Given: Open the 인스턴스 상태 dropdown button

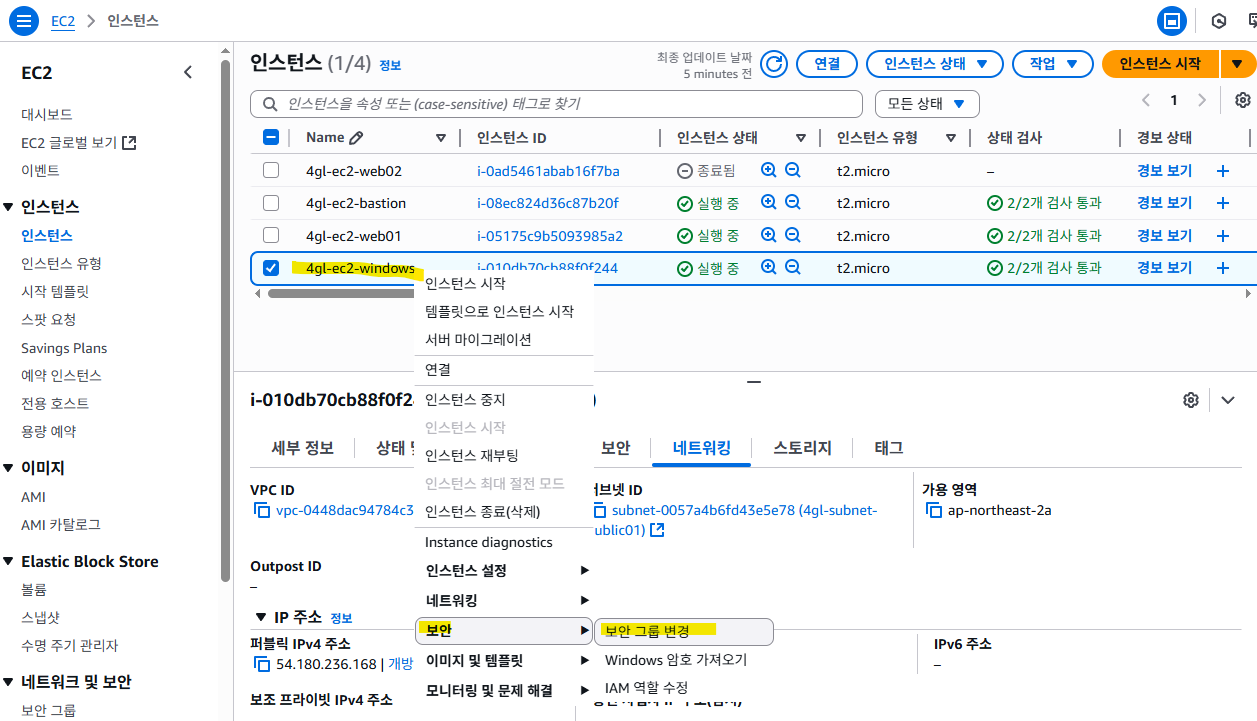Looking at the screenshot, I should tap(934, 64).
